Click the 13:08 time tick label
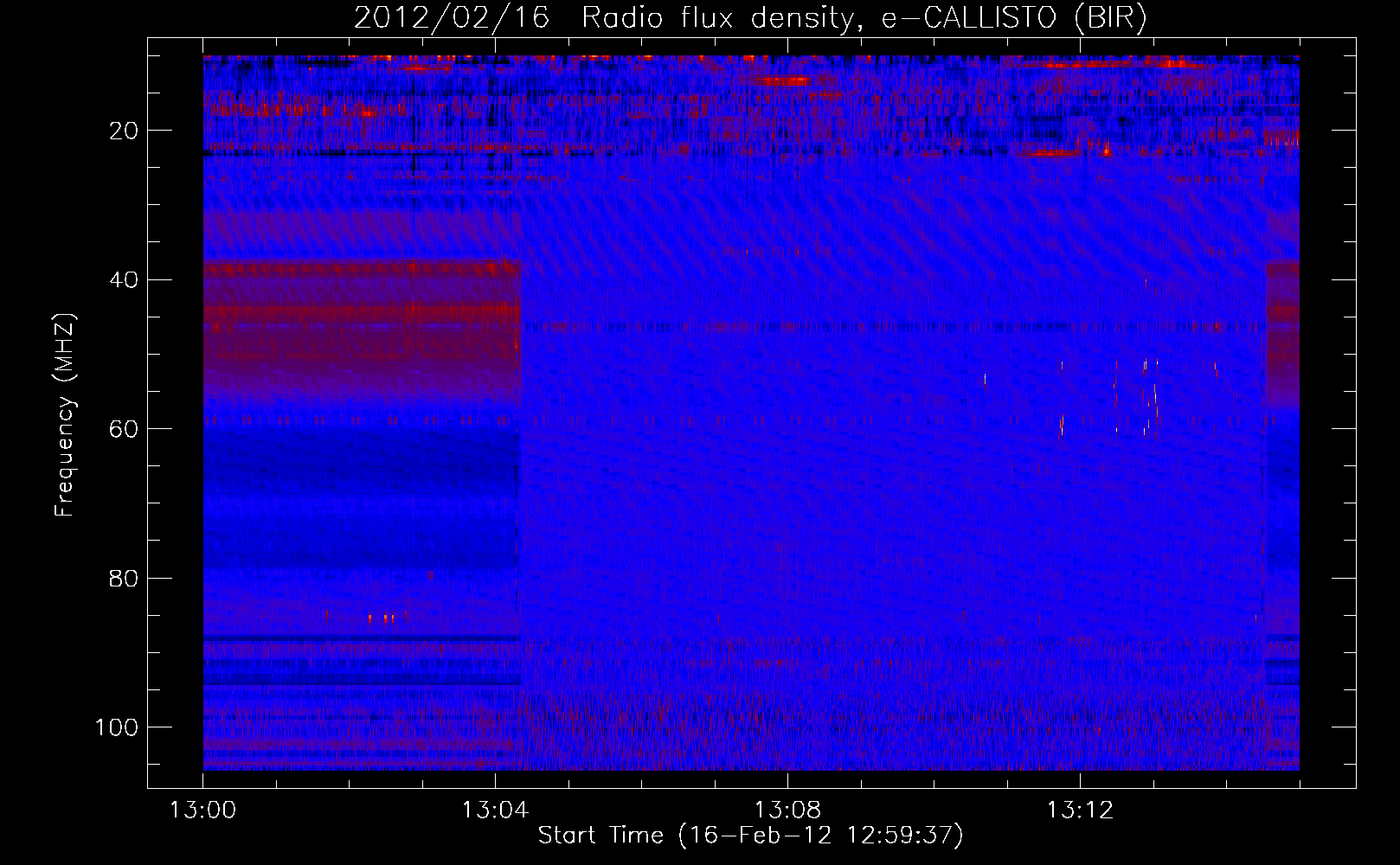The width and height of the screenshot is (1400, 865). click(787, 811)
